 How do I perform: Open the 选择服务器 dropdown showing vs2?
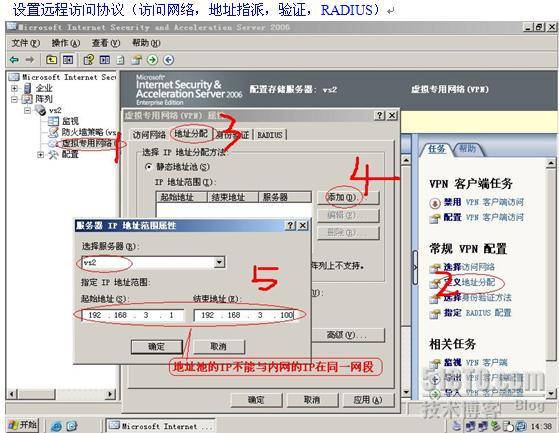point(219,263)
